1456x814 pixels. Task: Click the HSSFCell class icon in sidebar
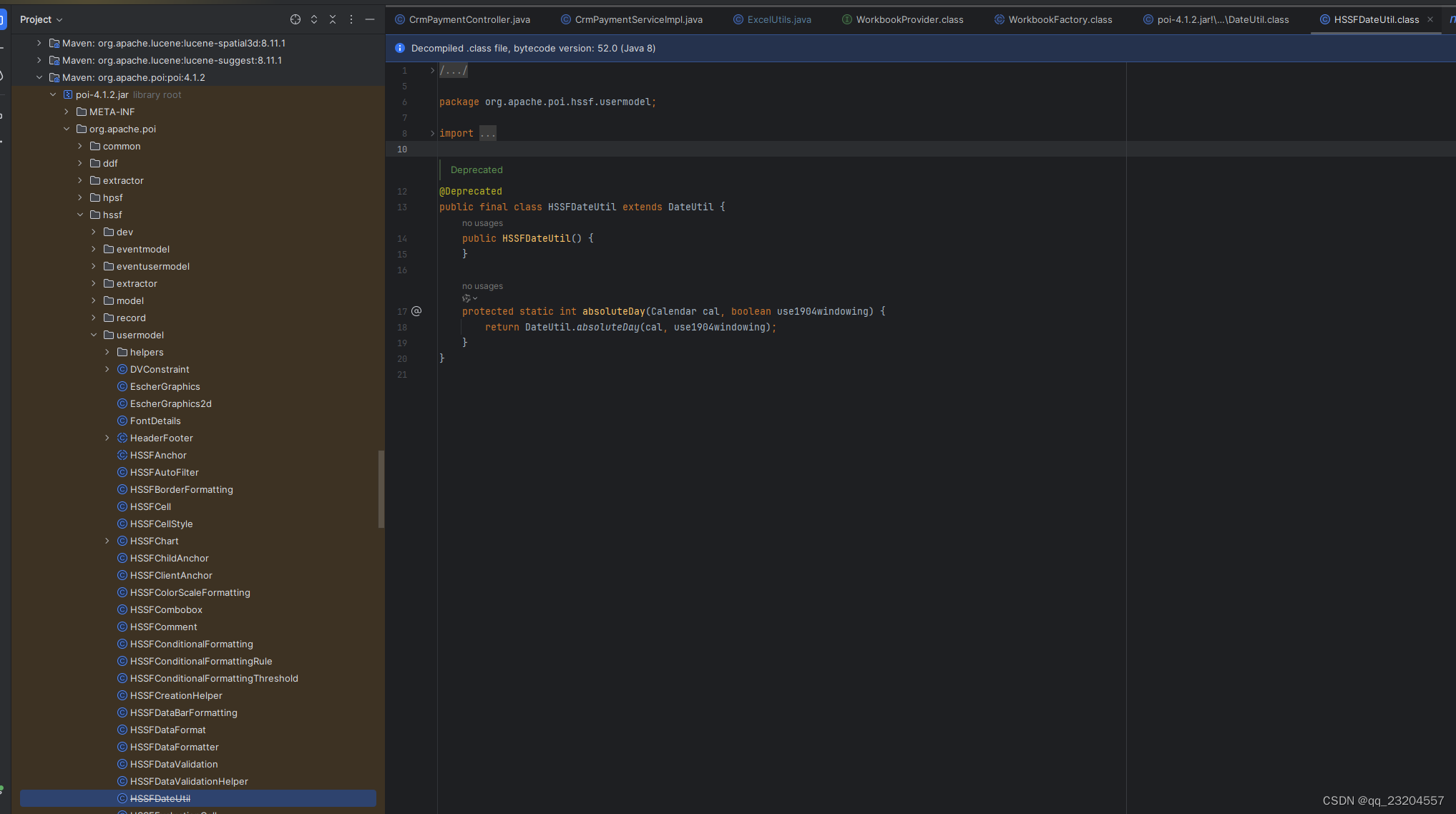pyautogui.click(x=121, y=506)
